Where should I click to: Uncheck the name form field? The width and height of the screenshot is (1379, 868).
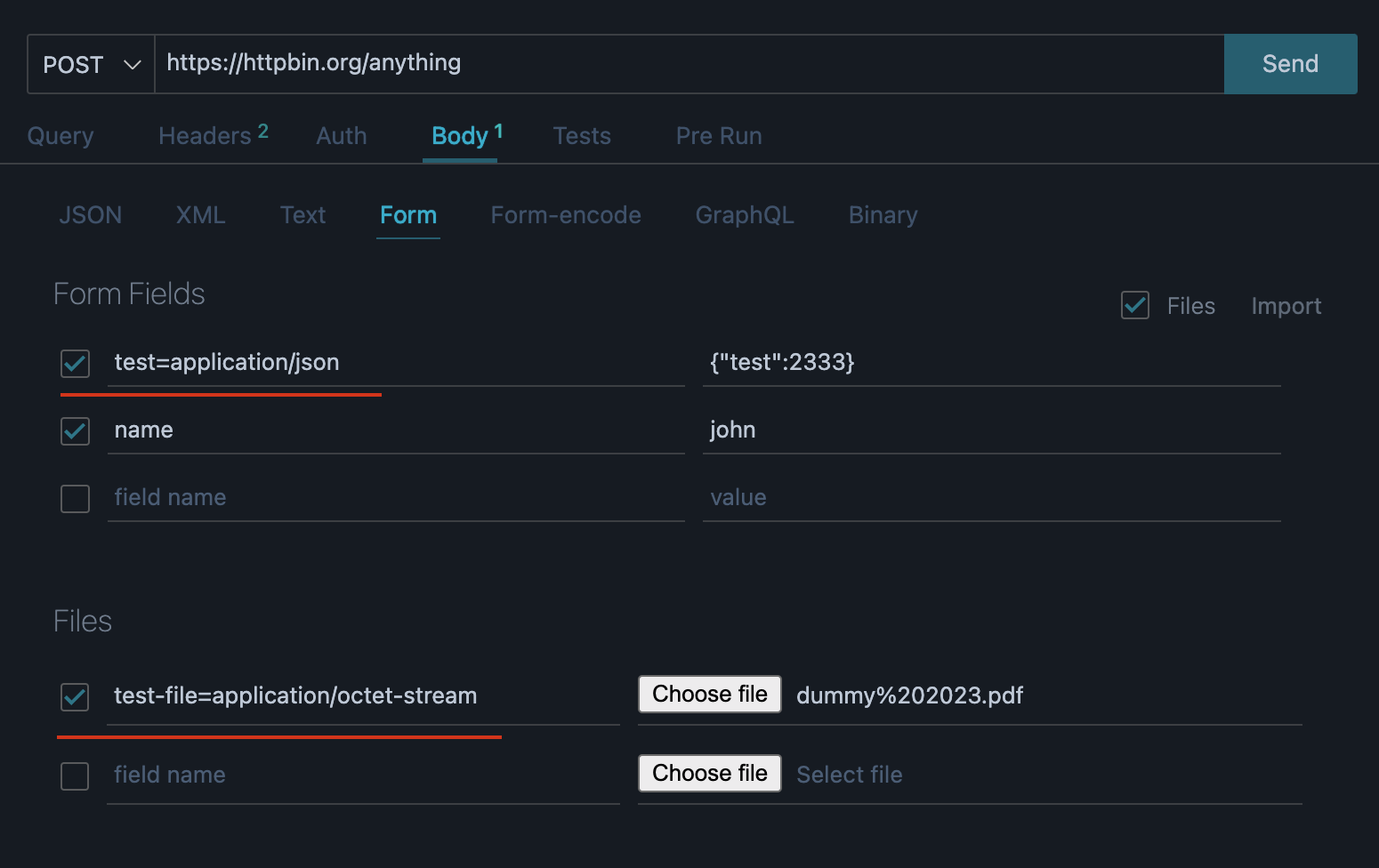coord(75,430)
